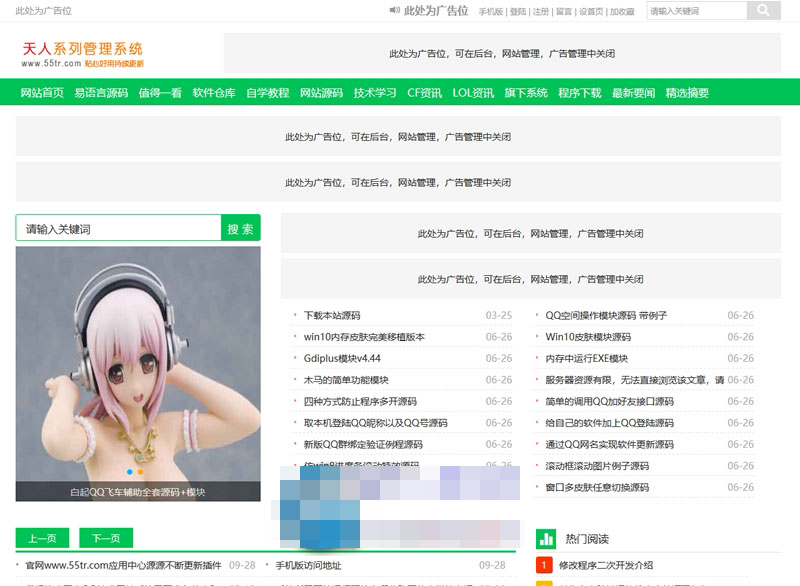The width and height of the screenshot is (800, 586).
Task: Open the QQ空间操作模块源码 带例子 link
Action: click(x=605, y=315)
